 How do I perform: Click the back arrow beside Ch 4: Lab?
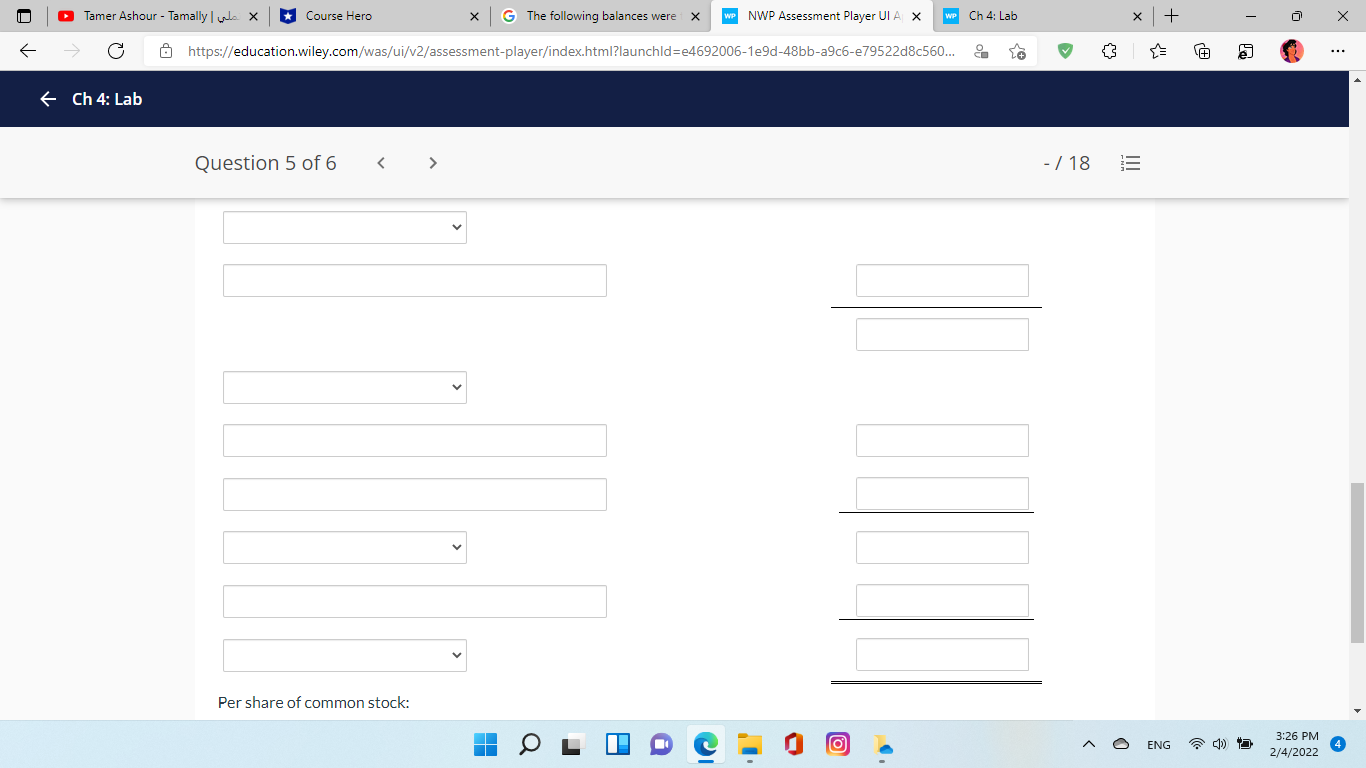click(x=47, y=99)
